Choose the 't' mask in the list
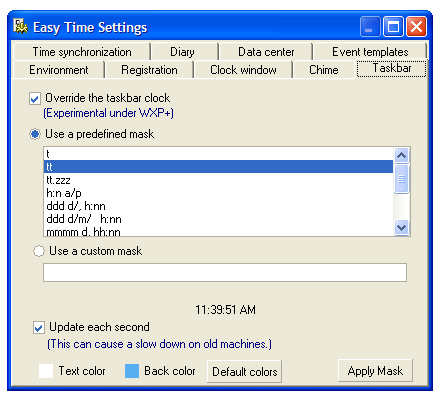This screenshot has height=400, width=441. tap(218, 154)
